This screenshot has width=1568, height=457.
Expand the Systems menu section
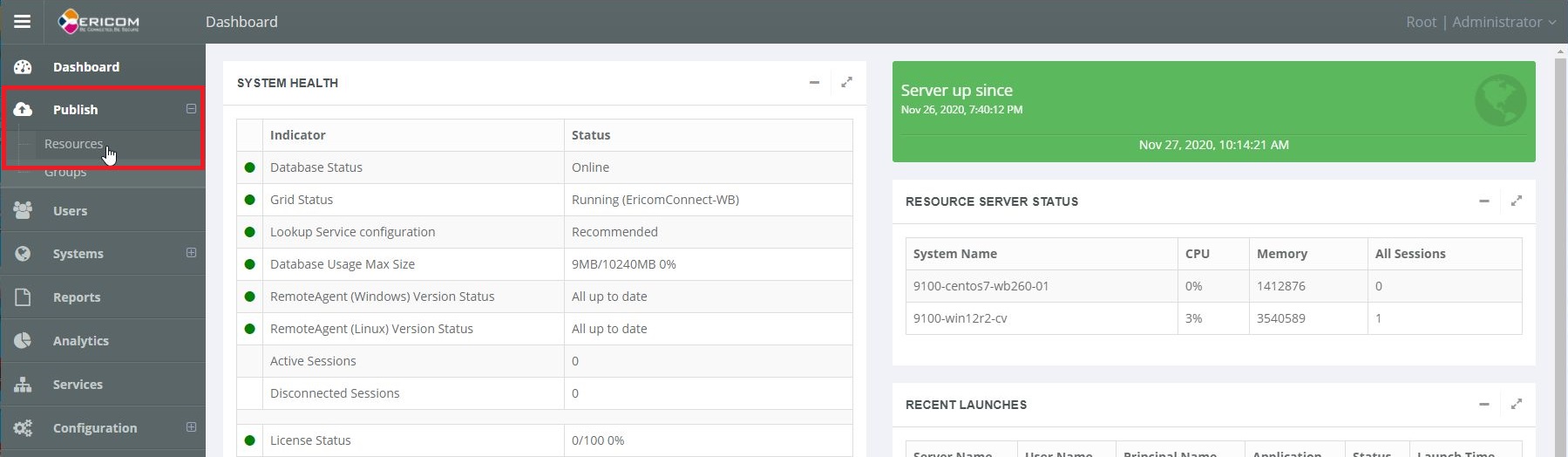(x=191, y=253)
